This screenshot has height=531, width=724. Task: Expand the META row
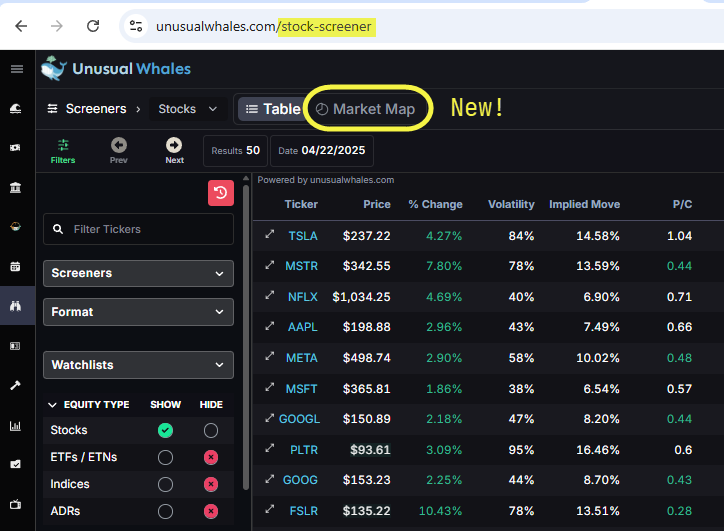pos(270,356)
